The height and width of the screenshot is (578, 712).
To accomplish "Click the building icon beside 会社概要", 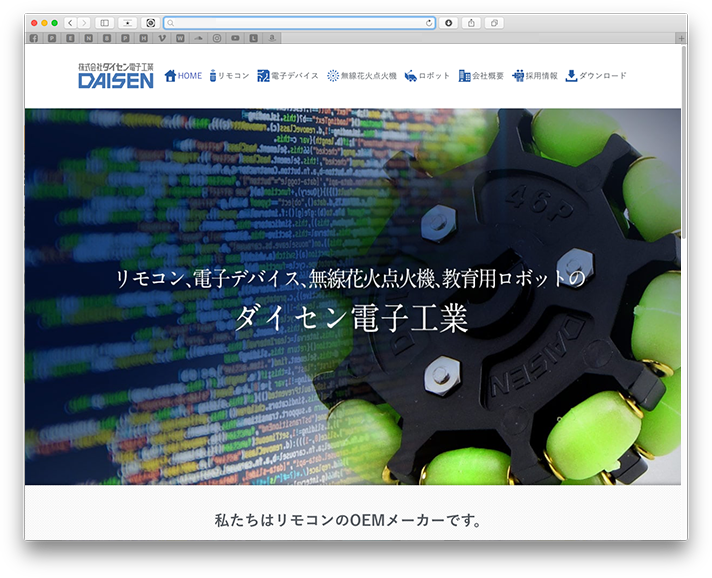I will [x=464, y=76].
